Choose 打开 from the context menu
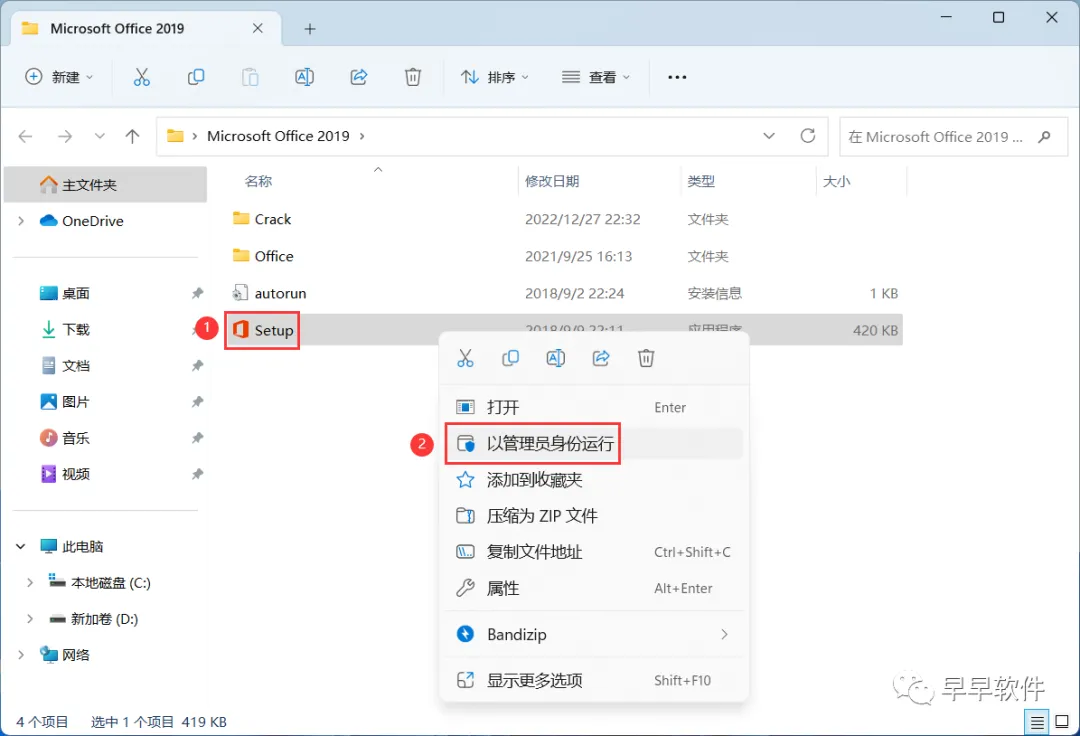This screenshot has height=736, width=1080. point(594,408)
